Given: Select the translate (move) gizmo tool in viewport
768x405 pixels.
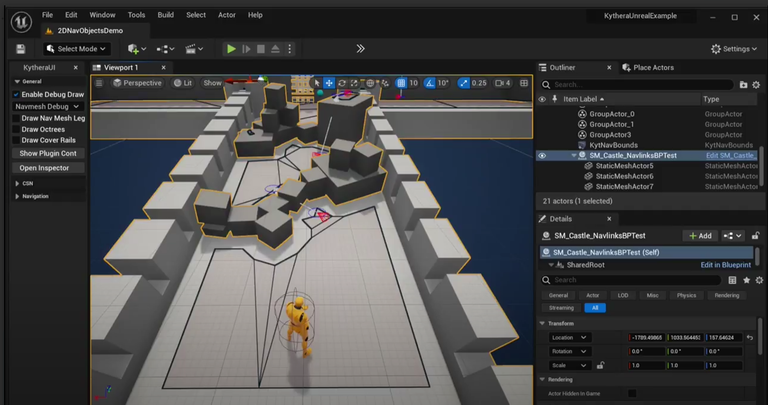Looking at the screenshot, I should click(x=330, y=83).
